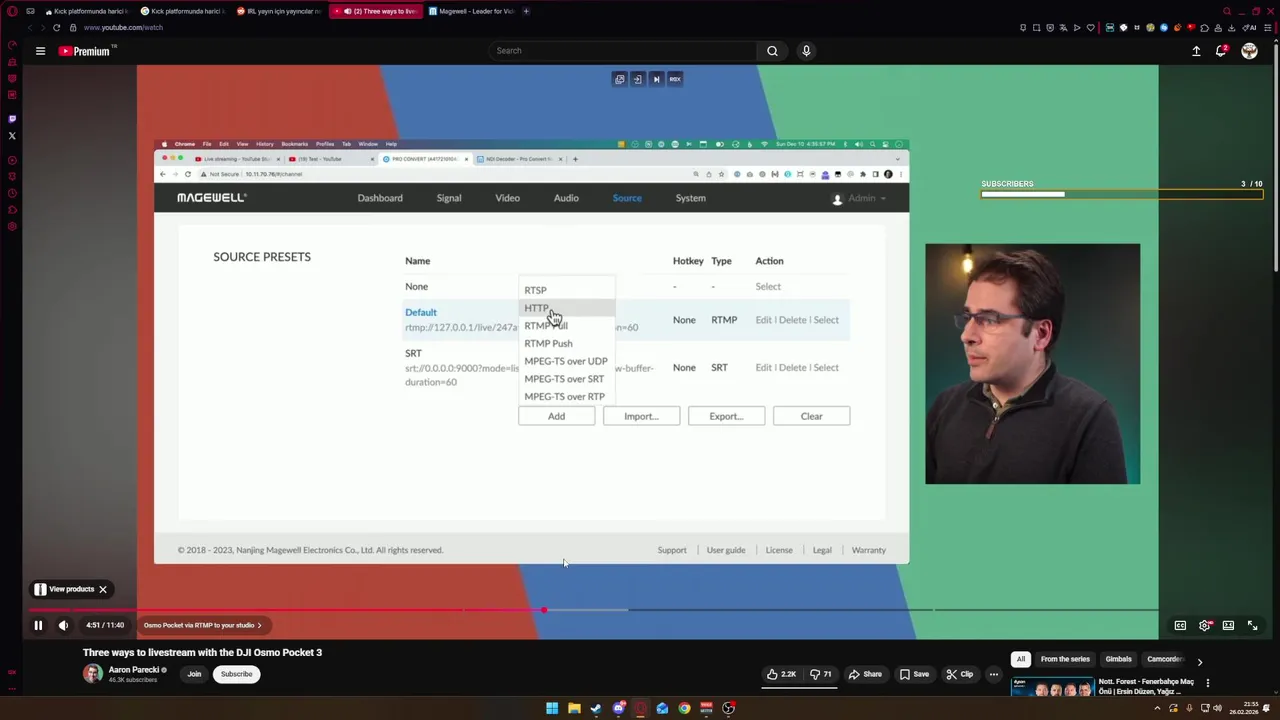Mute the video volume
This screenshot has width=1280, height=720.
tap(63, 625)
